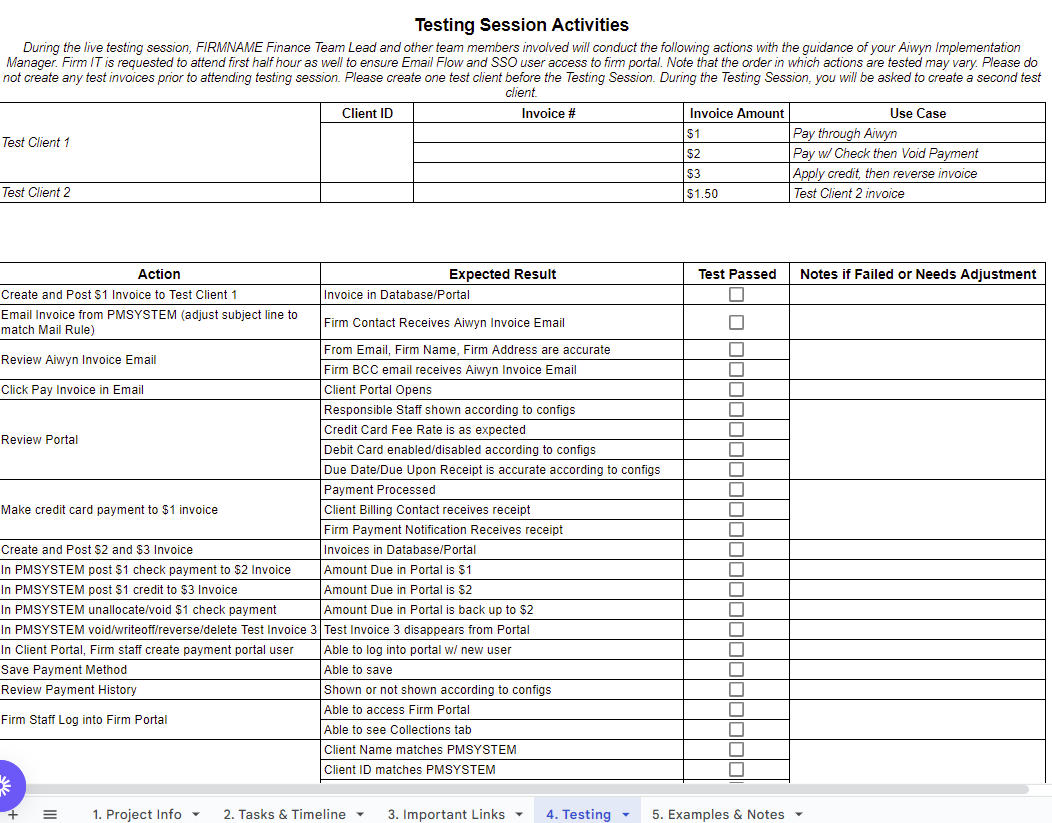Mark Client Portal Opens as passed
1052x823 pixels.
(x=736, y=390)
